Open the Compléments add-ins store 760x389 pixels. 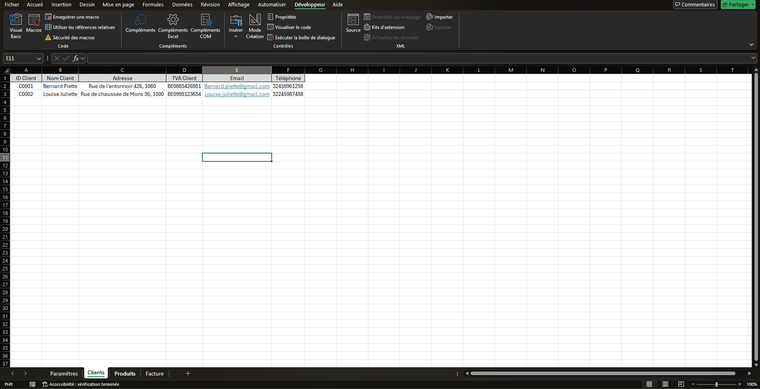click(x=140, y=23)
